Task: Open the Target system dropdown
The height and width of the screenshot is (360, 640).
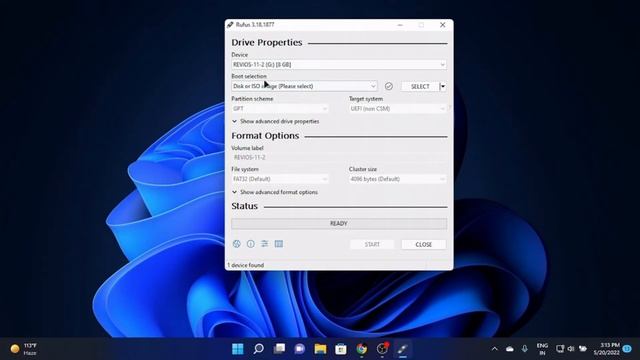Action: point(398,109)
